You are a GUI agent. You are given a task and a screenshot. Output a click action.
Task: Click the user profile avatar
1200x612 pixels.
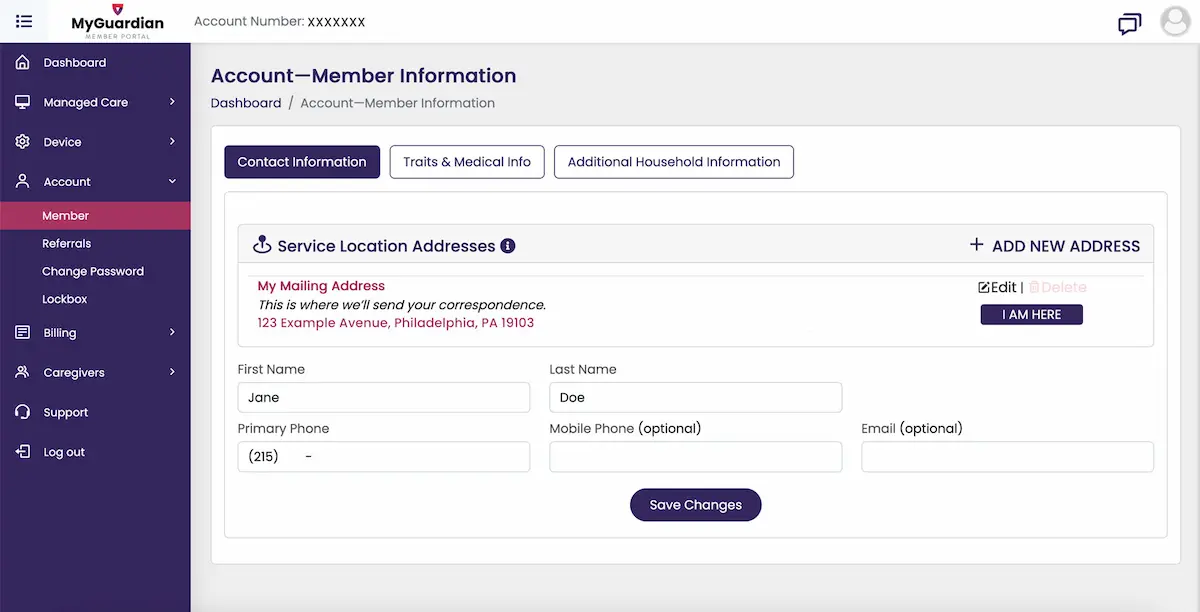(x=1175, y=21)
